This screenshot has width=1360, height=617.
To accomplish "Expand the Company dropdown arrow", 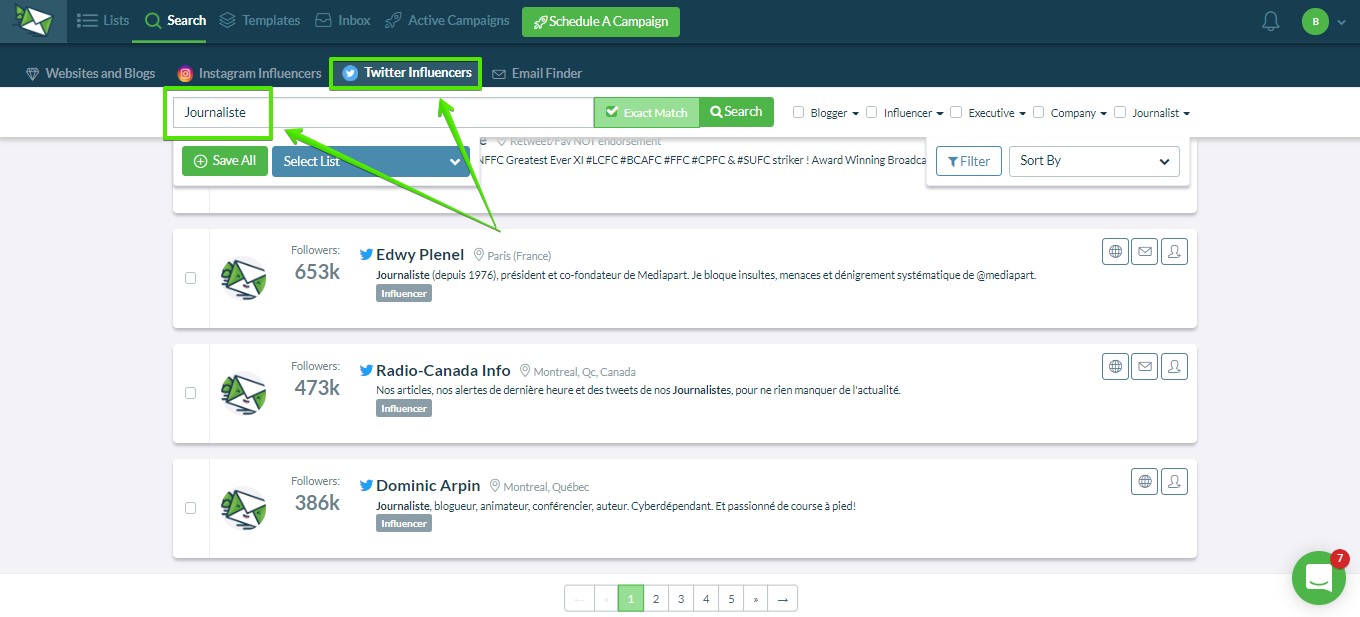I will click(1104, 114).
